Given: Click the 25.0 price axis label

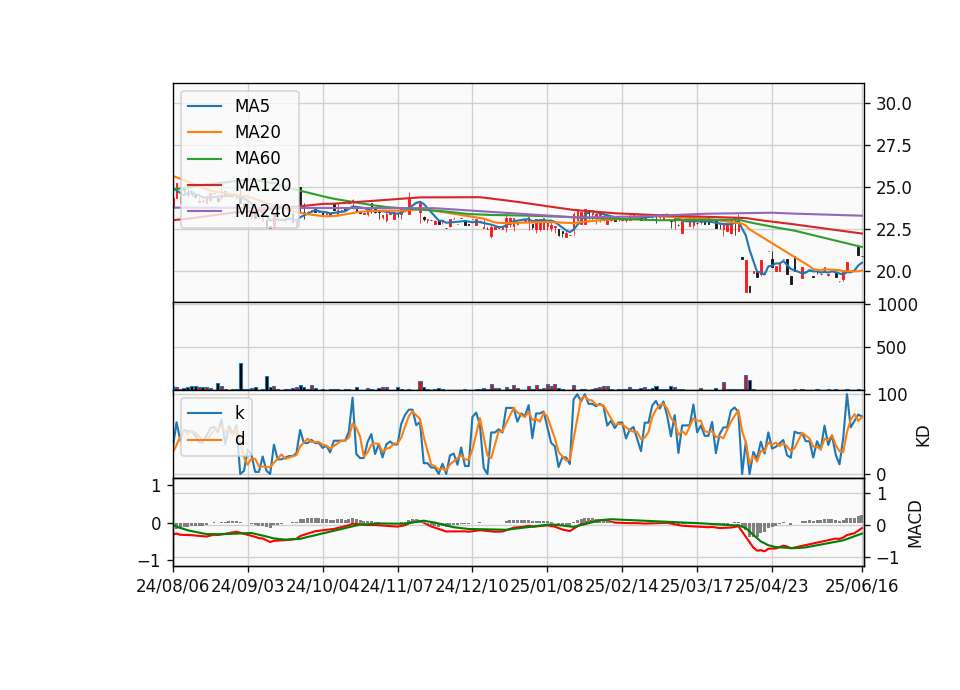Looking at the screenshot, I should pyautogui.click(x=894, y=188).
